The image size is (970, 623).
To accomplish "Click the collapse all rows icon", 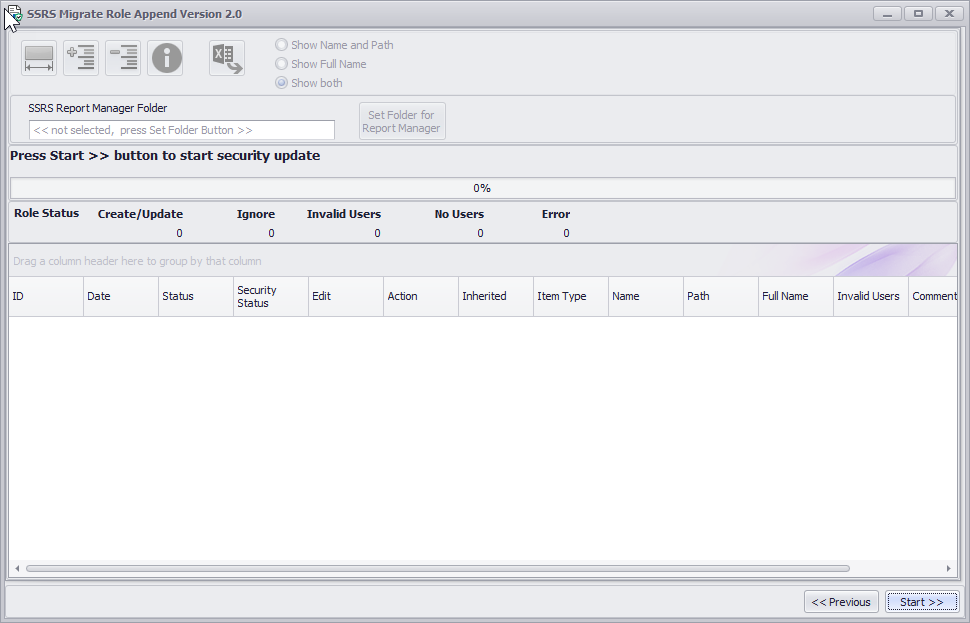I will point(123,58).
